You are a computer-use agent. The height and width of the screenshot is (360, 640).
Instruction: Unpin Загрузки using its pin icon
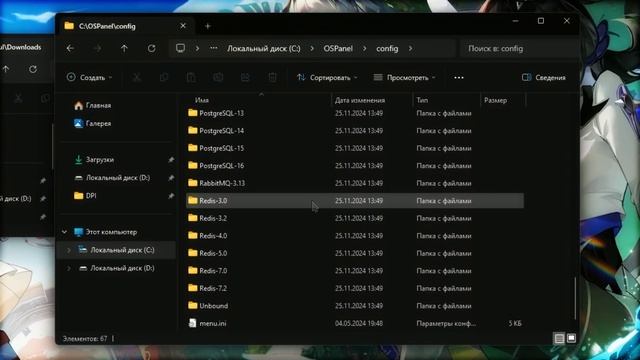[x=171, y=160]
